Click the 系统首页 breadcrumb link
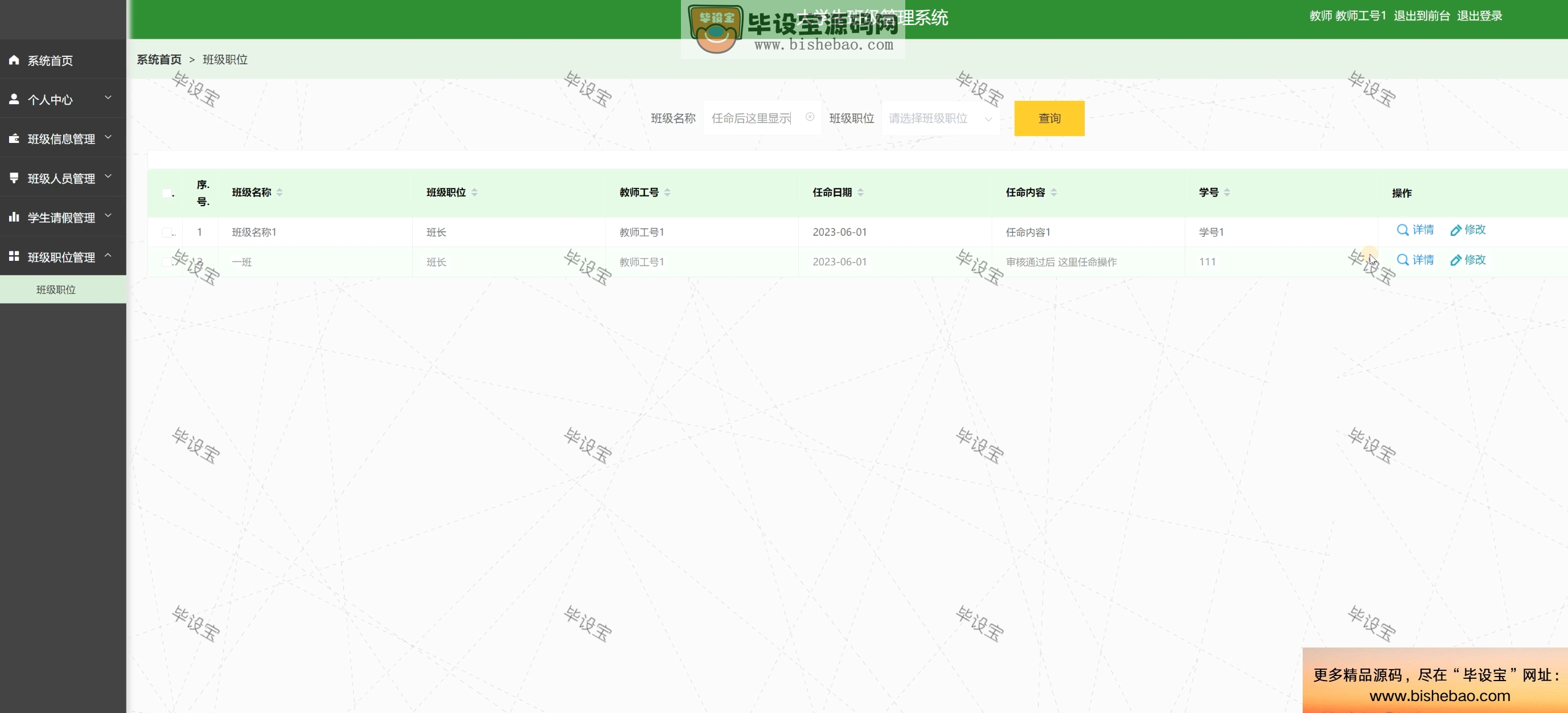The height and width of the screenshot is (713, 1568). (x=159, y=59)
